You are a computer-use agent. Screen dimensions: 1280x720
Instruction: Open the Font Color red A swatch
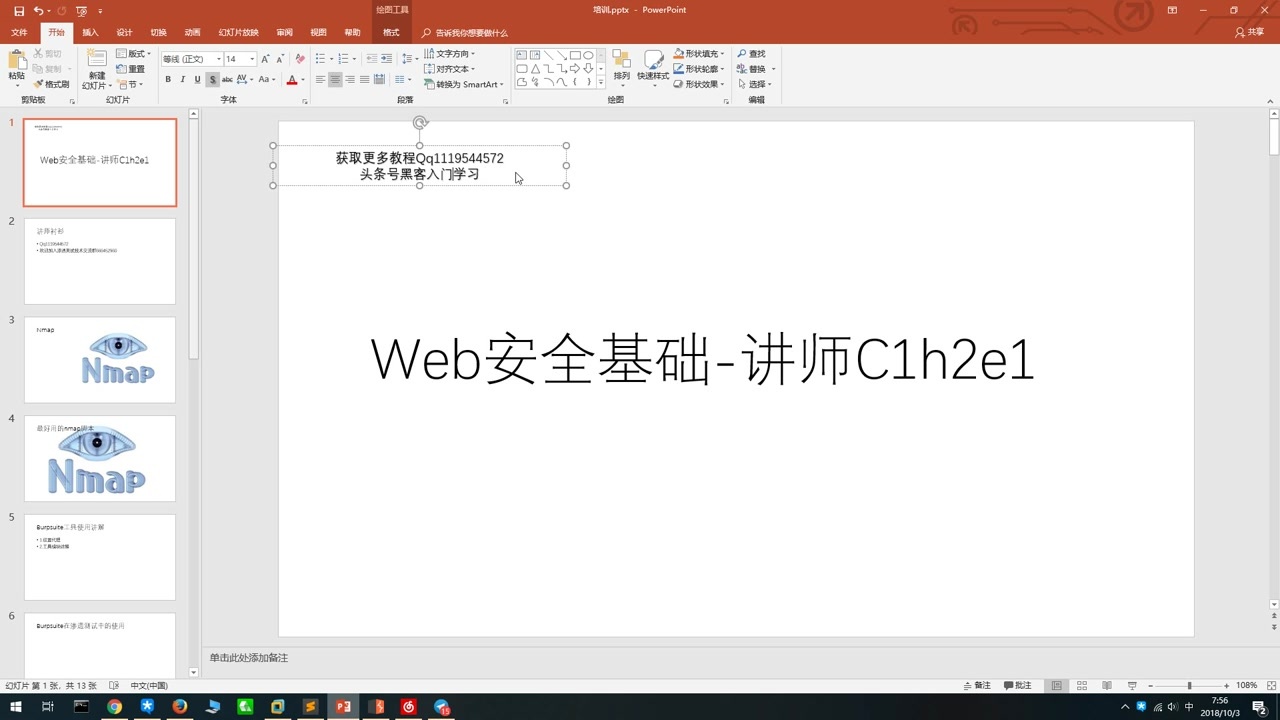click(292, 79)
